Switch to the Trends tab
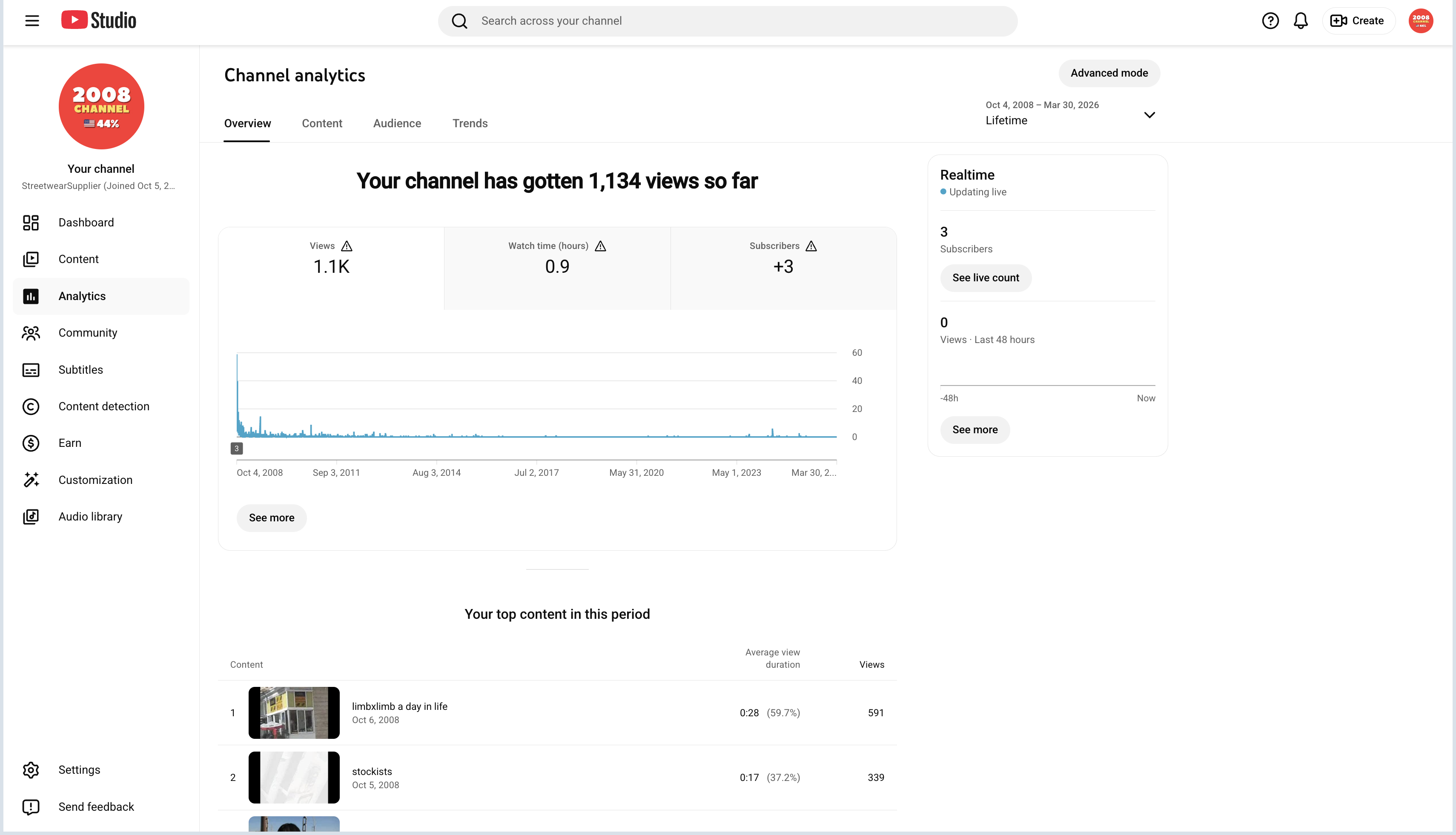1456x835 pixels. [x=470, y=123]
